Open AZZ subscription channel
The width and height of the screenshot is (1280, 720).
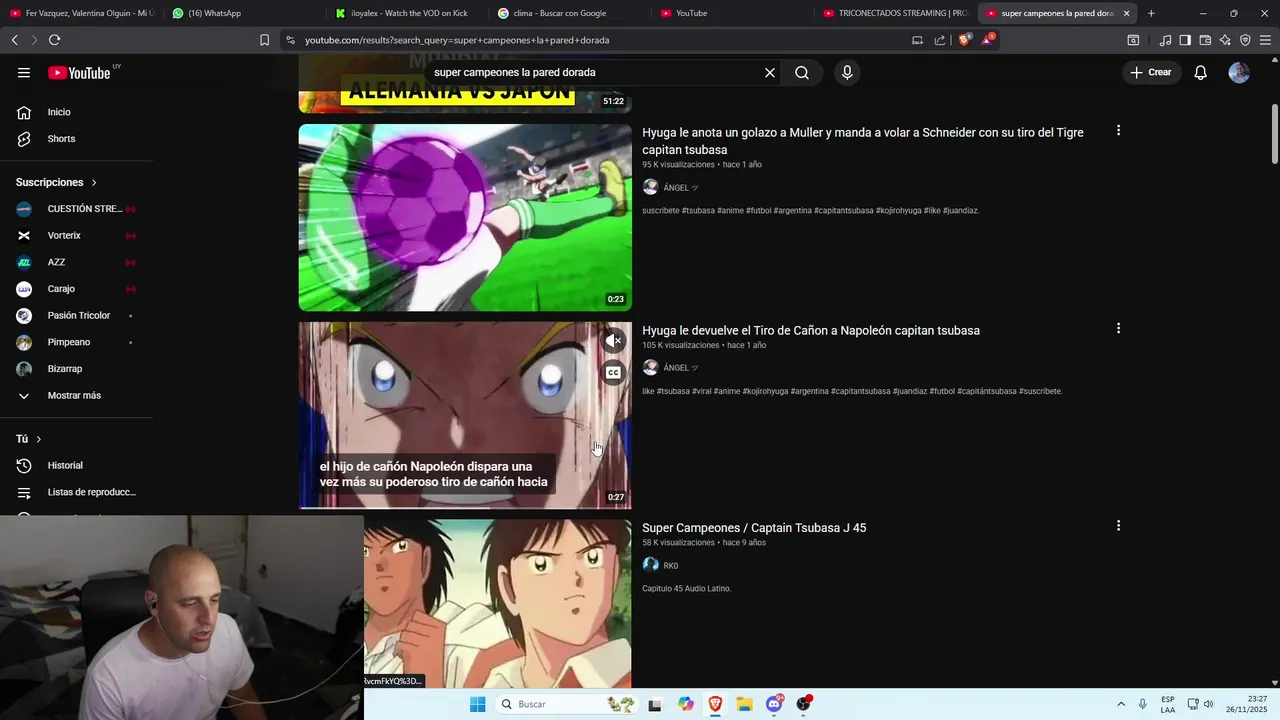(77, 262)
